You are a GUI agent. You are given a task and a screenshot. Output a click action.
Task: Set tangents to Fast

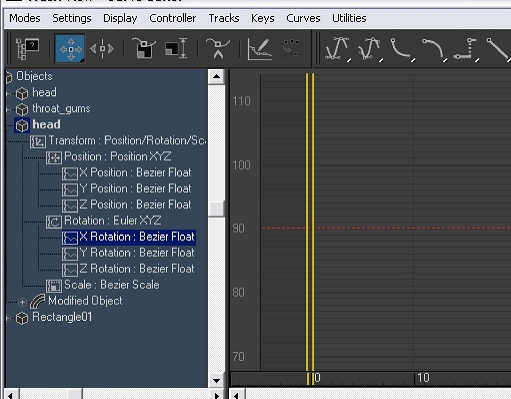pyautogui.click(x=402, y=49)
